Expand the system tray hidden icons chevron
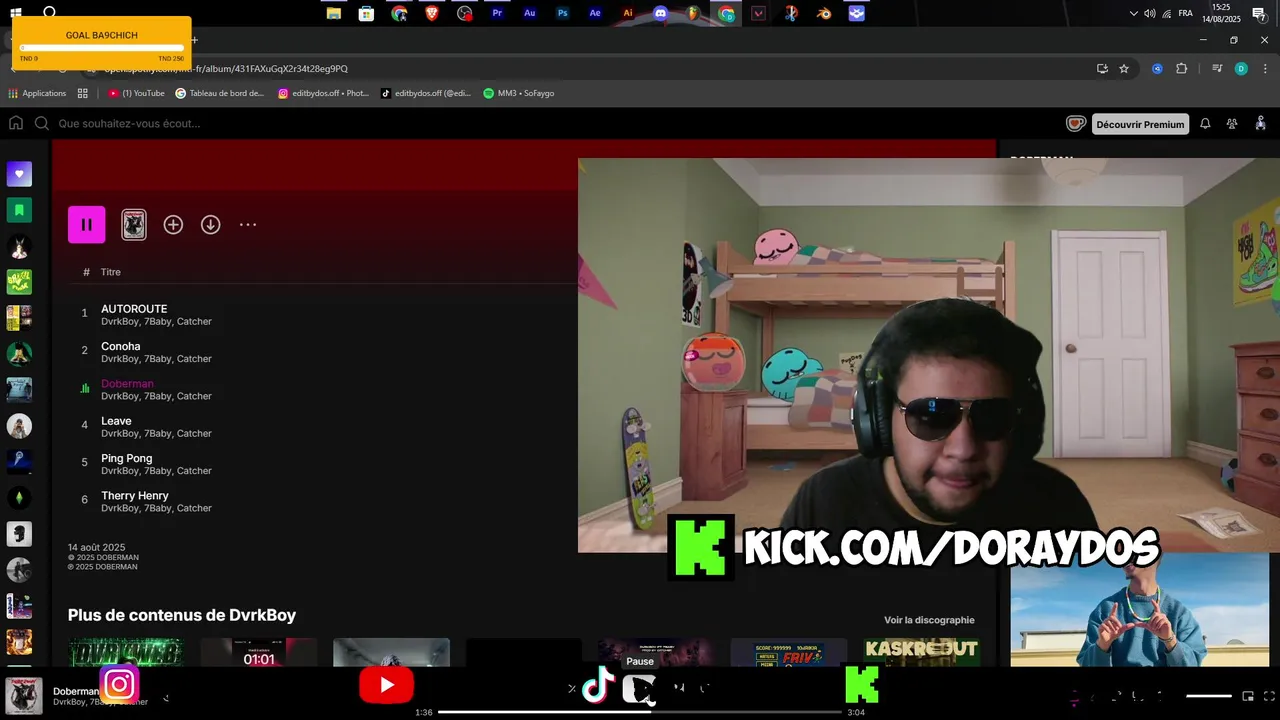This screenshot has height=720, width=1280. [1133, 13]
